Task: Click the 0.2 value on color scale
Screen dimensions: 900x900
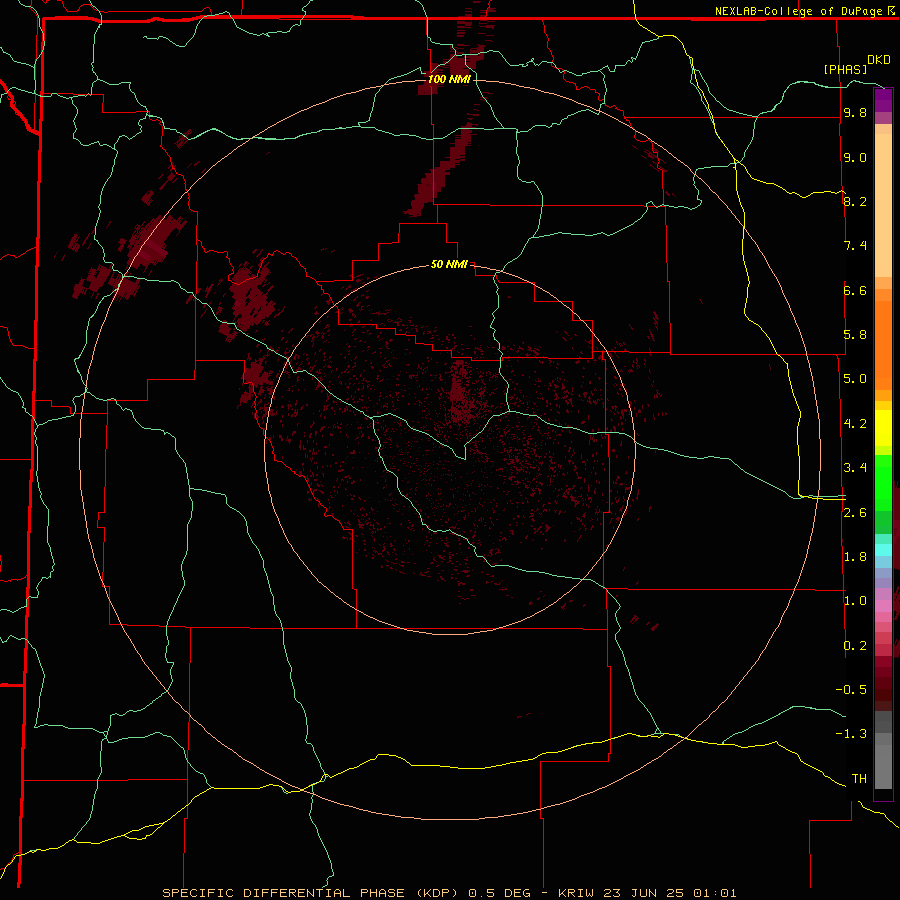Action: 855,646
